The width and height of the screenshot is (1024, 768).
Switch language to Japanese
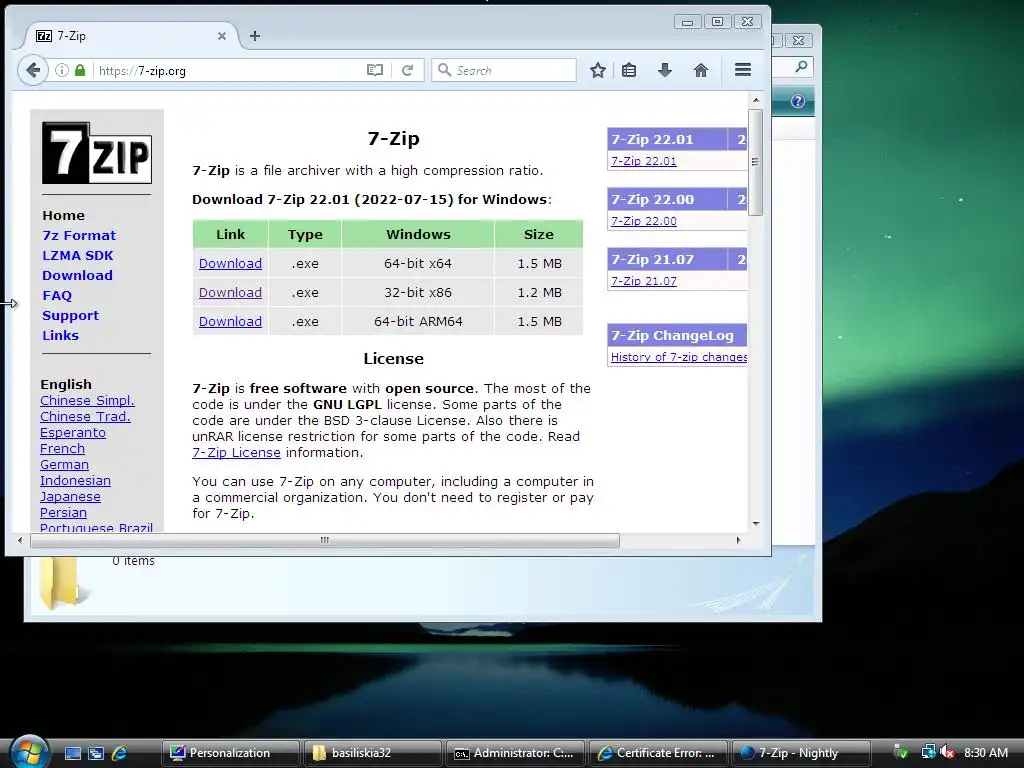70,496
